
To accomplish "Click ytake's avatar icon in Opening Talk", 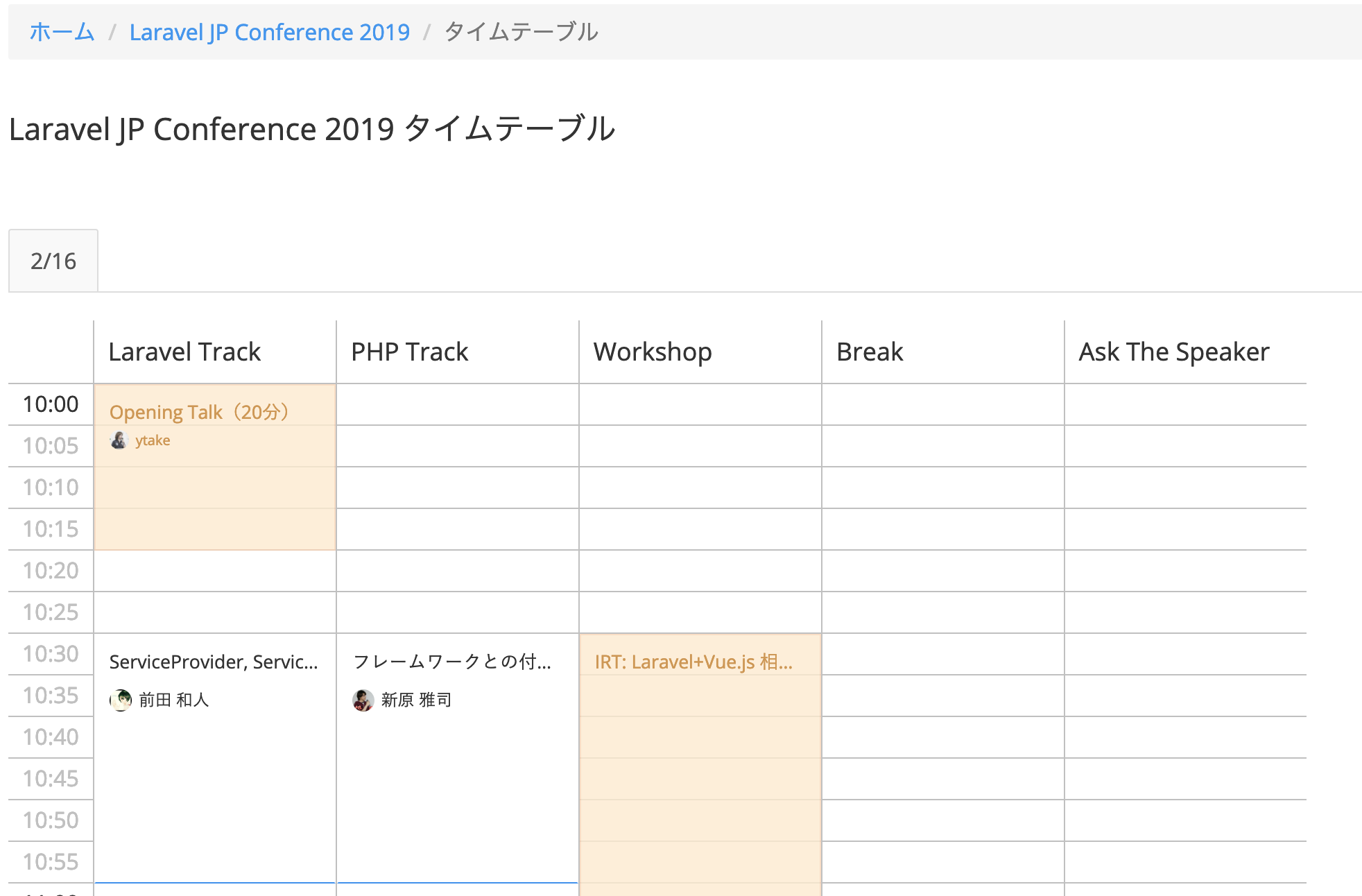I will click(x=119, y=440).
